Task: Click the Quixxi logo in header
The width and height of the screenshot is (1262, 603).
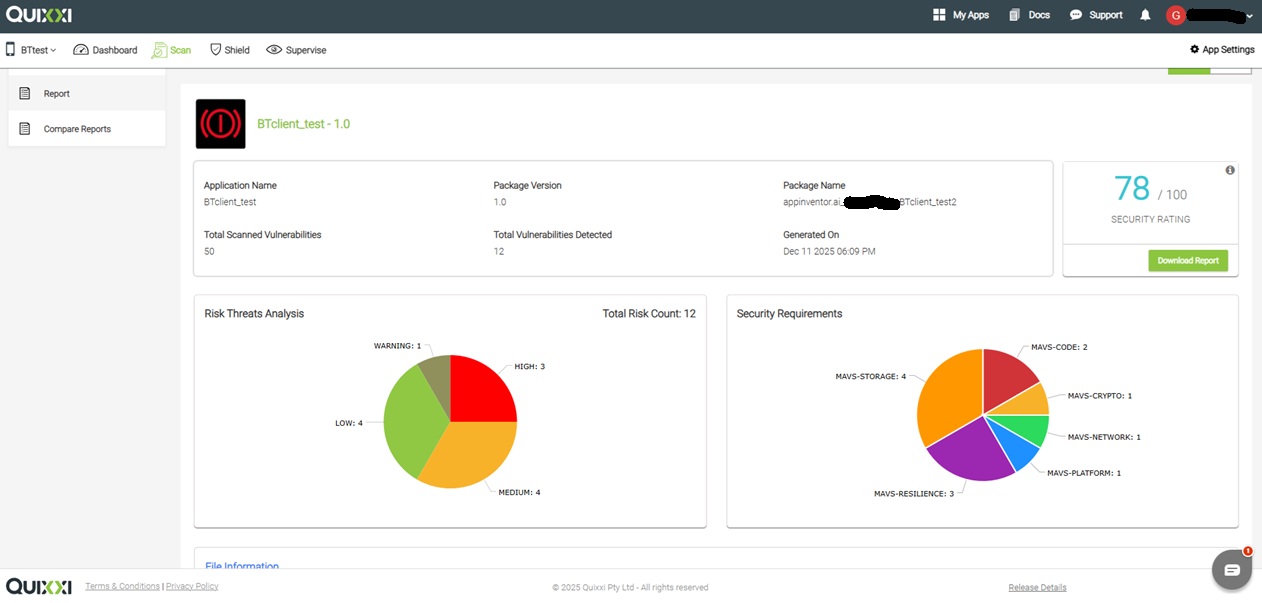Action: [39, 15]
